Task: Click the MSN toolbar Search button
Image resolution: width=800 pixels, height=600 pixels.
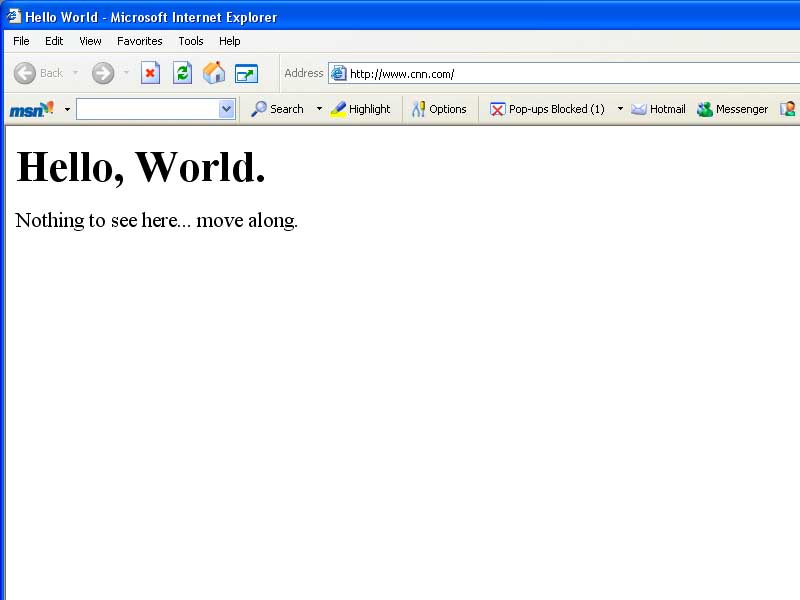Action: pos(277,109)
